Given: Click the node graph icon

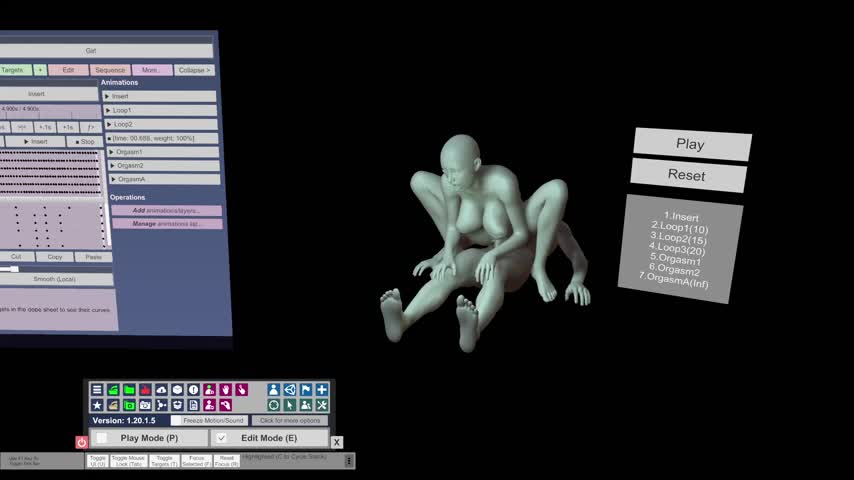Looking at the screenshot, I should coord(161,405).
